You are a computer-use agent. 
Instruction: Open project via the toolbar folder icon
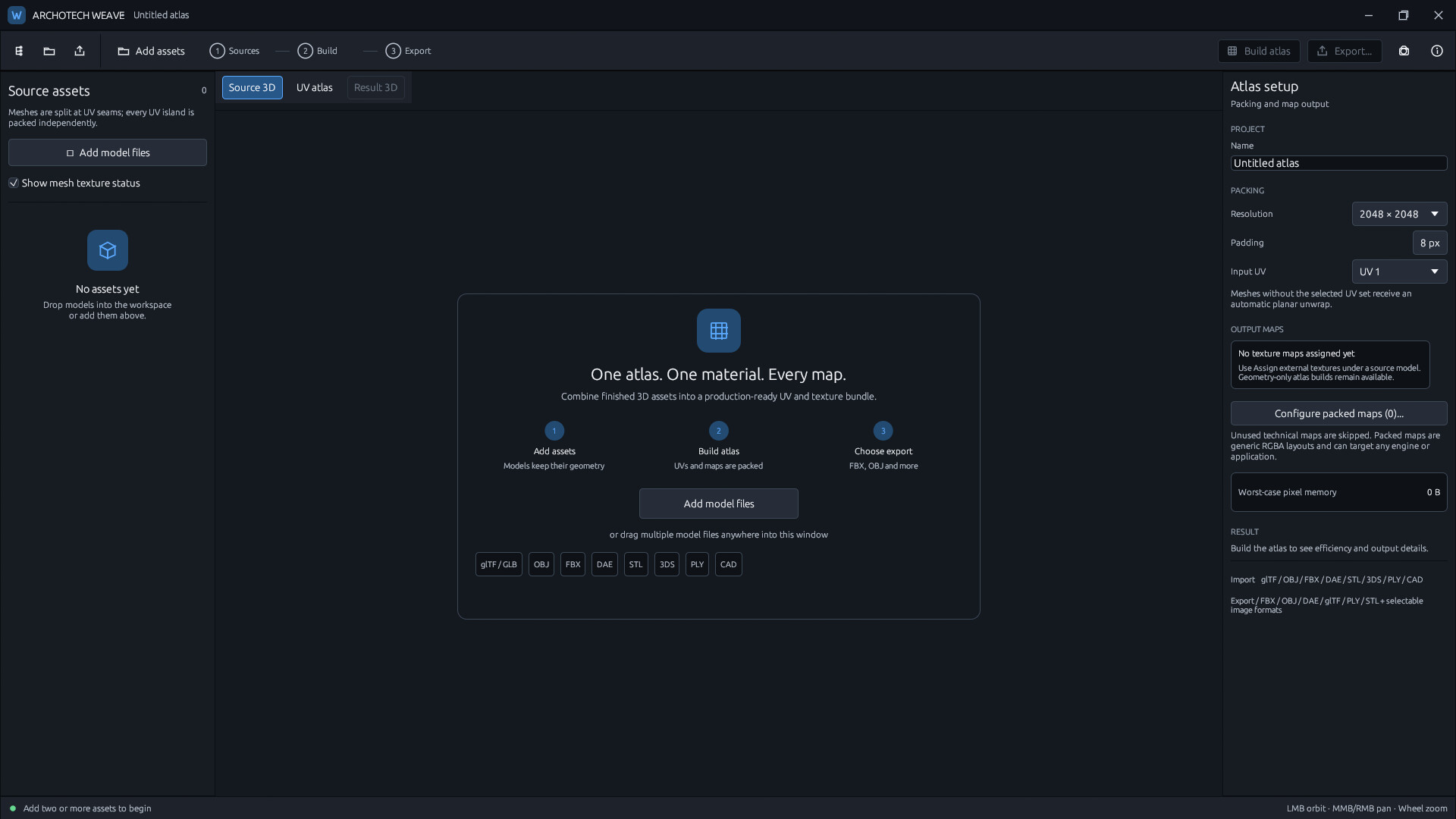[49, 51]
